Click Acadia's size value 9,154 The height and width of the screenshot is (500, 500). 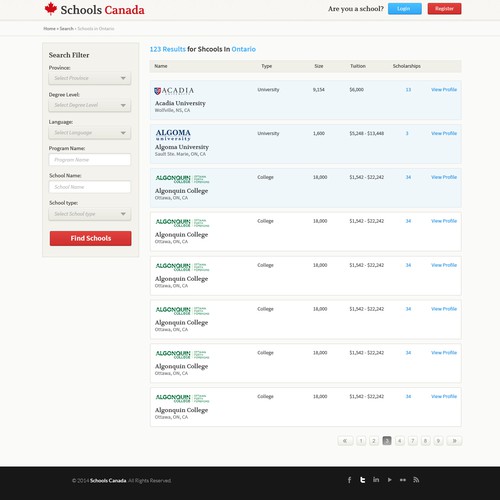319,90
